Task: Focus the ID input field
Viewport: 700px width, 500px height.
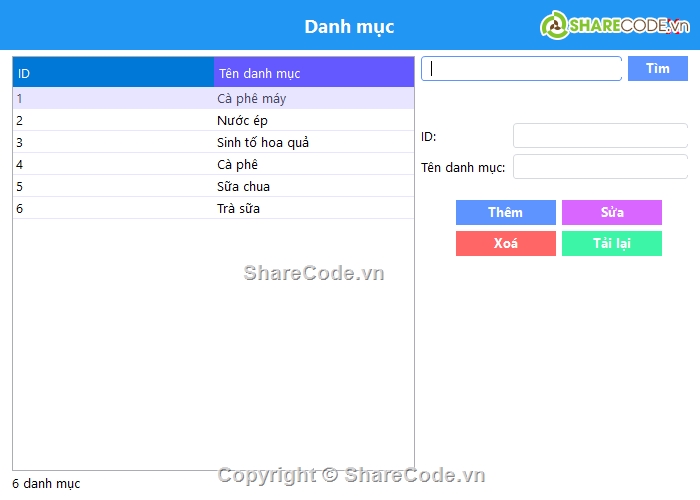Action: 600,136
